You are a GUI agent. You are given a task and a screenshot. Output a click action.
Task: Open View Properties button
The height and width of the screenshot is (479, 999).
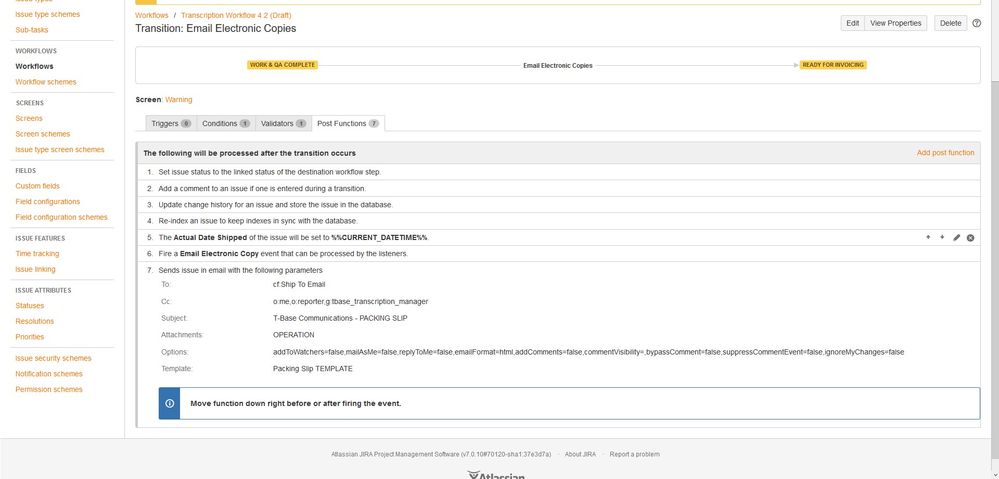click(895, 23)
